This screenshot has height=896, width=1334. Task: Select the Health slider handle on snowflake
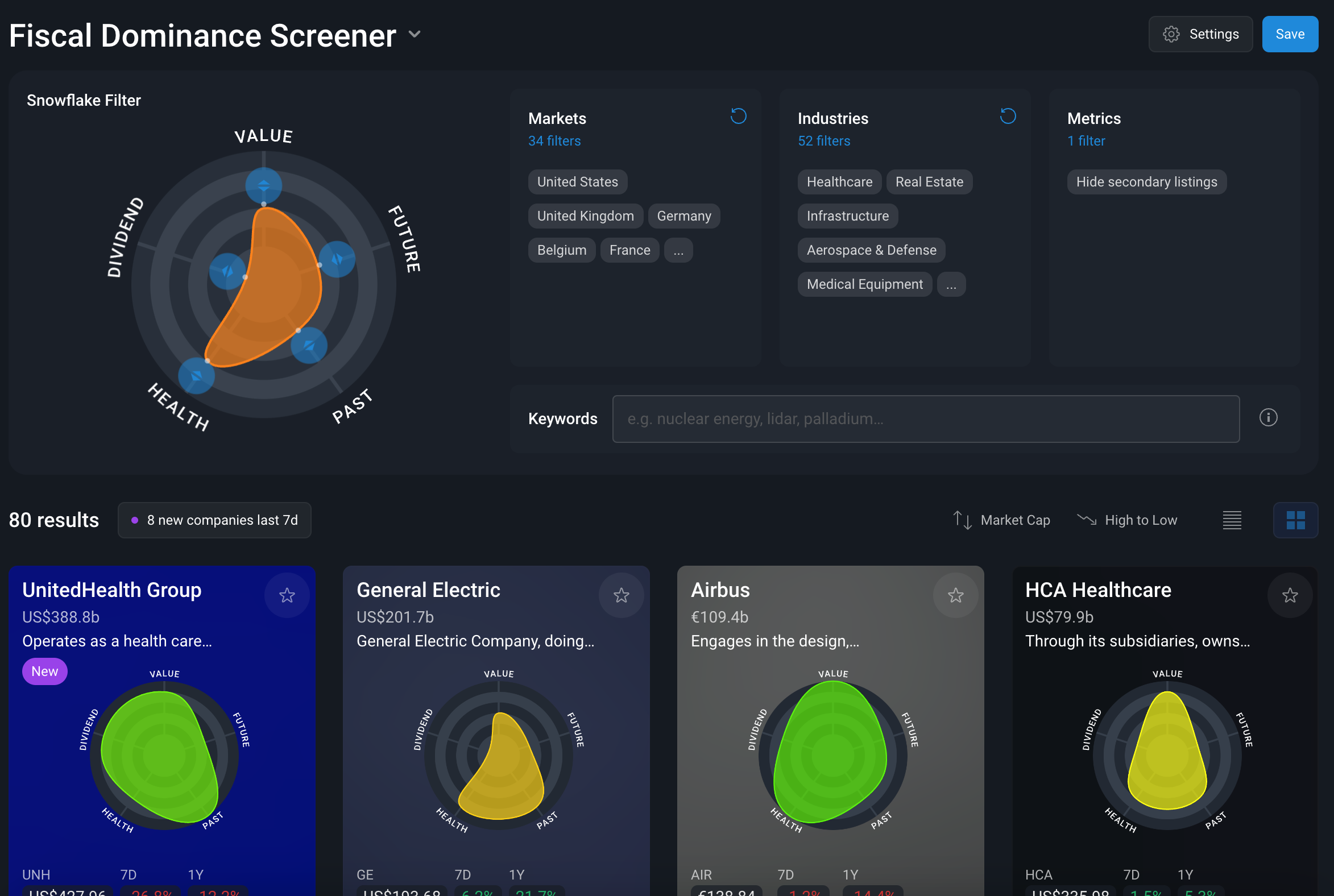[x=196, y=375]
